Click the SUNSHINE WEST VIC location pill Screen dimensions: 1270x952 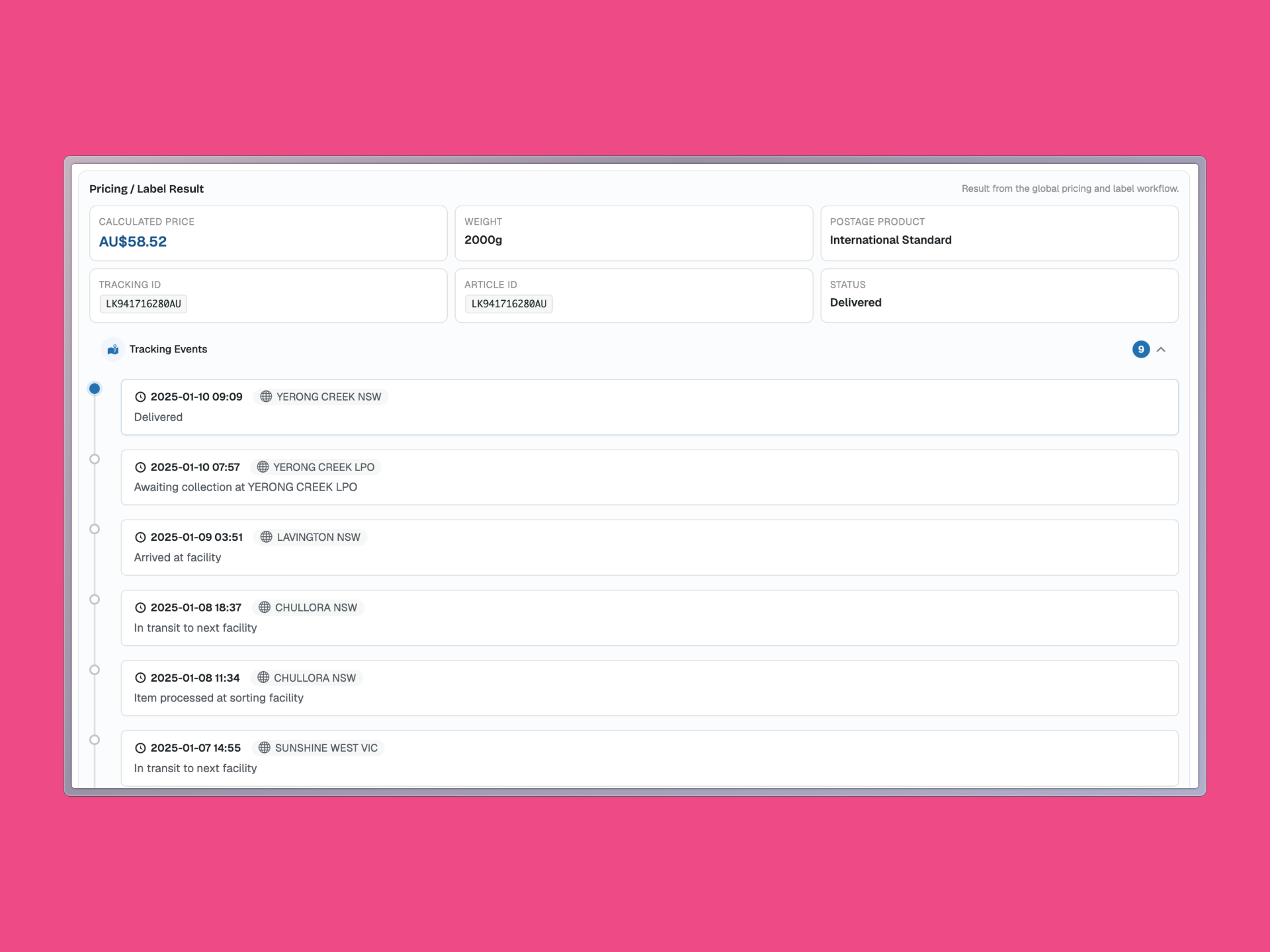pyautogui.click(x=318, y=748)
